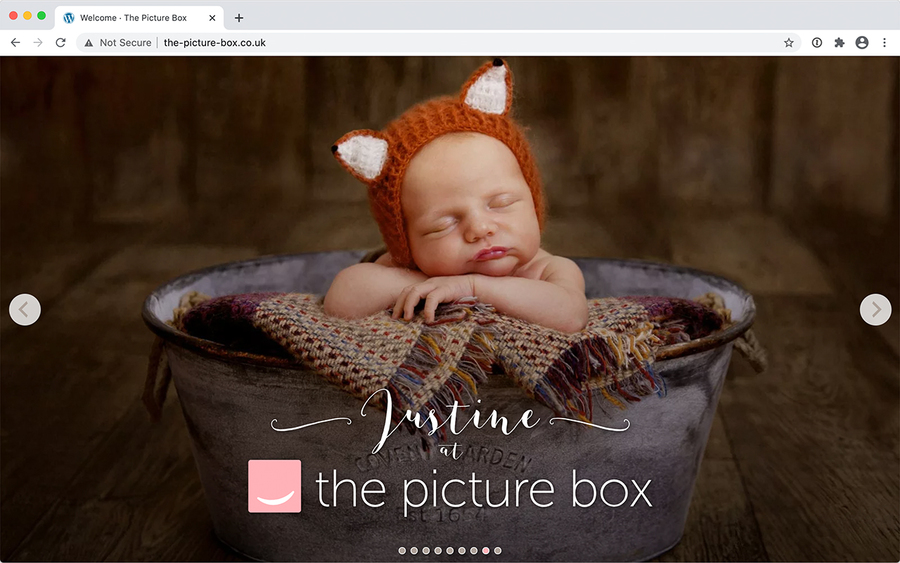Reload the page with the refresh icon
Screen dimensions: 900x563
coord(60,42)
